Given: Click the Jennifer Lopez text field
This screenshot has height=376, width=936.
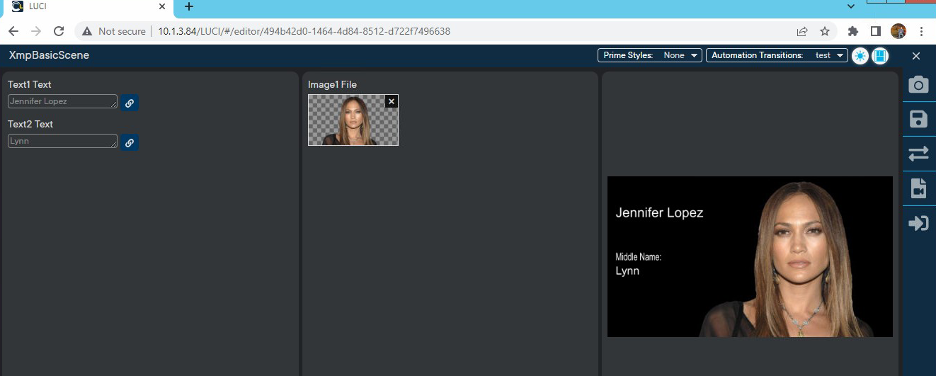Looking at the screenshot, I should point(63,101).
